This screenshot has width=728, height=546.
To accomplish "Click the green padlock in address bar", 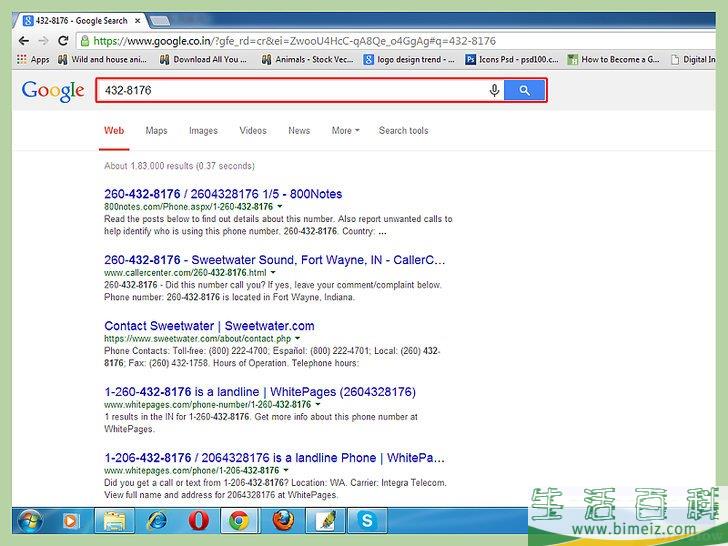I will (85, 41).
